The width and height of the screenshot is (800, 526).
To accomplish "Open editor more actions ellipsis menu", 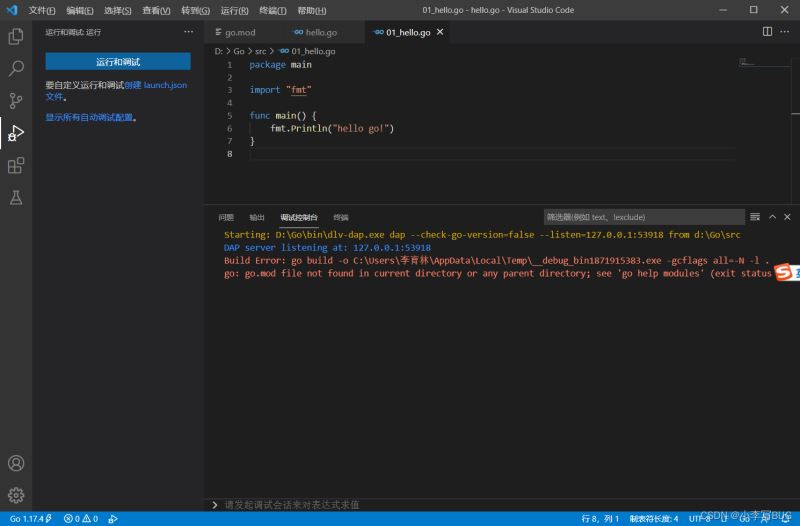I will tap(785, 32).
